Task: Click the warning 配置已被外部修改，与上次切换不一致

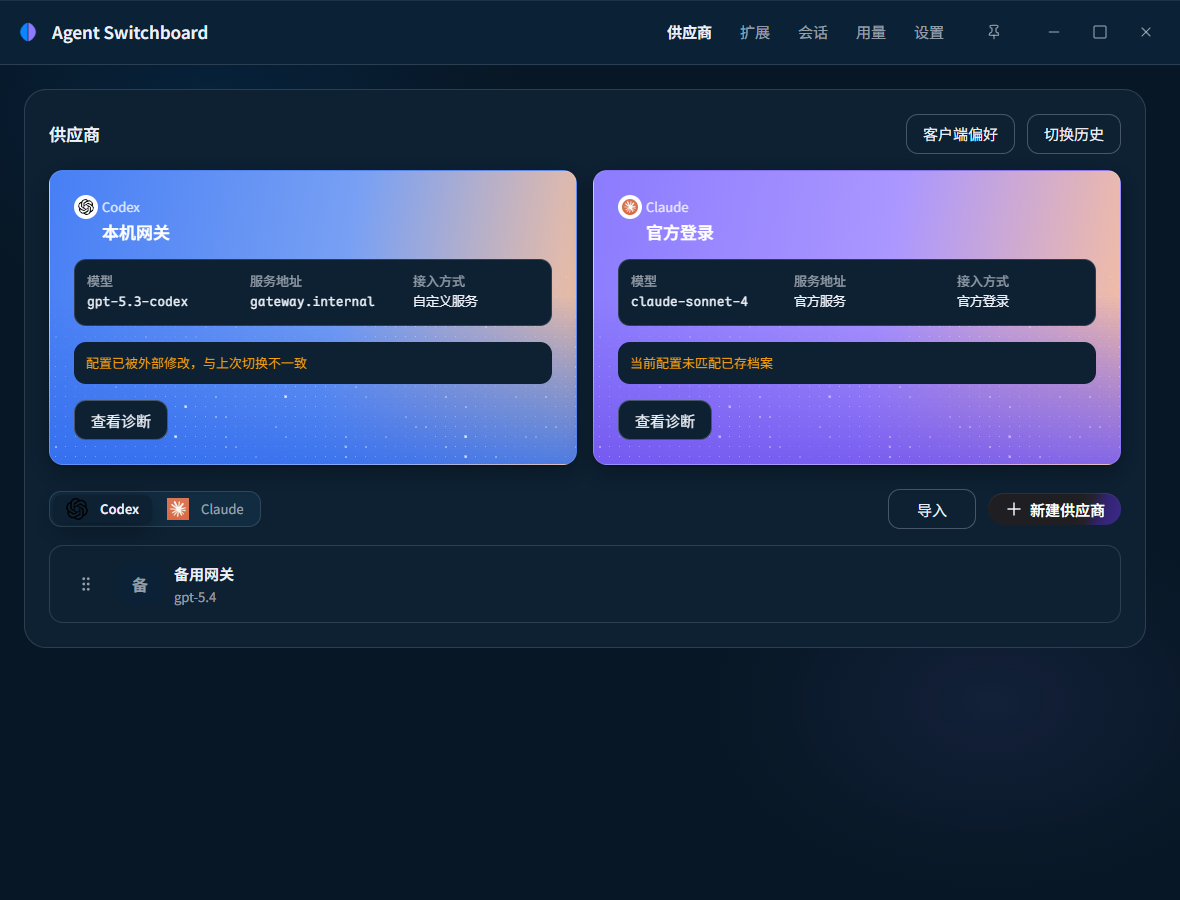Action: (196, 363)
